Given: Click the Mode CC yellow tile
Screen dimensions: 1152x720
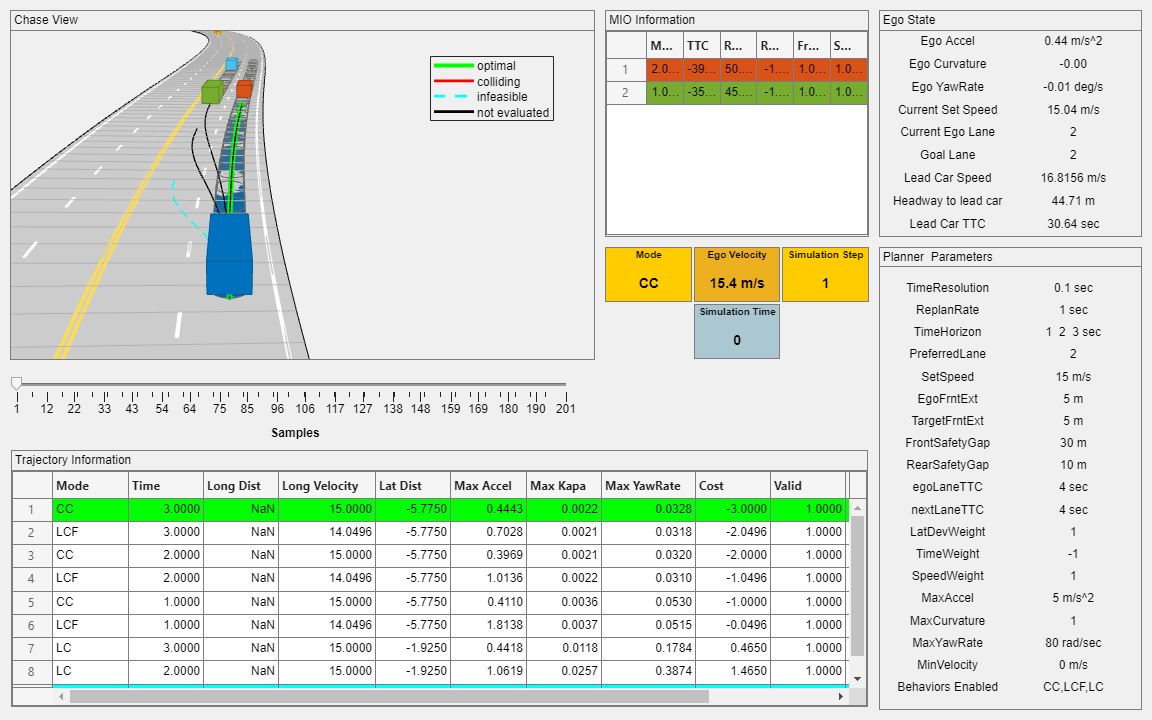Looking at the screenshot, I should [x=648, y=274].
